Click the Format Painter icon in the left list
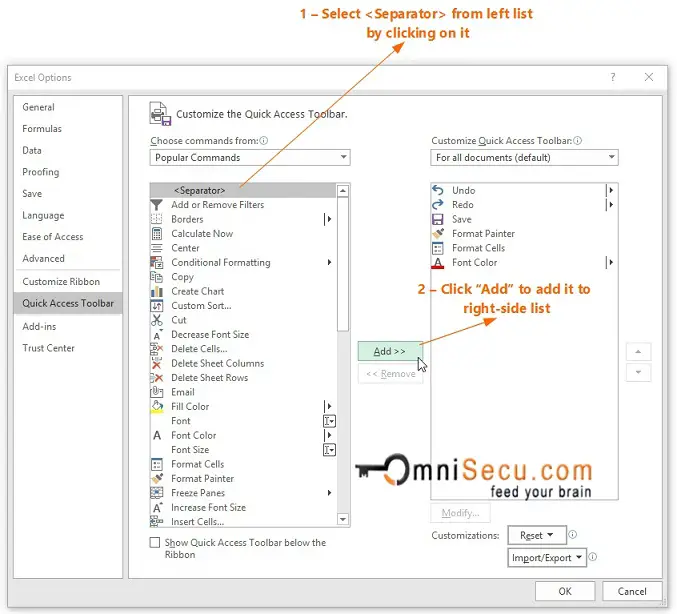Image resolution: width=677 pixels, height=614 pixels. coord(157,478)
